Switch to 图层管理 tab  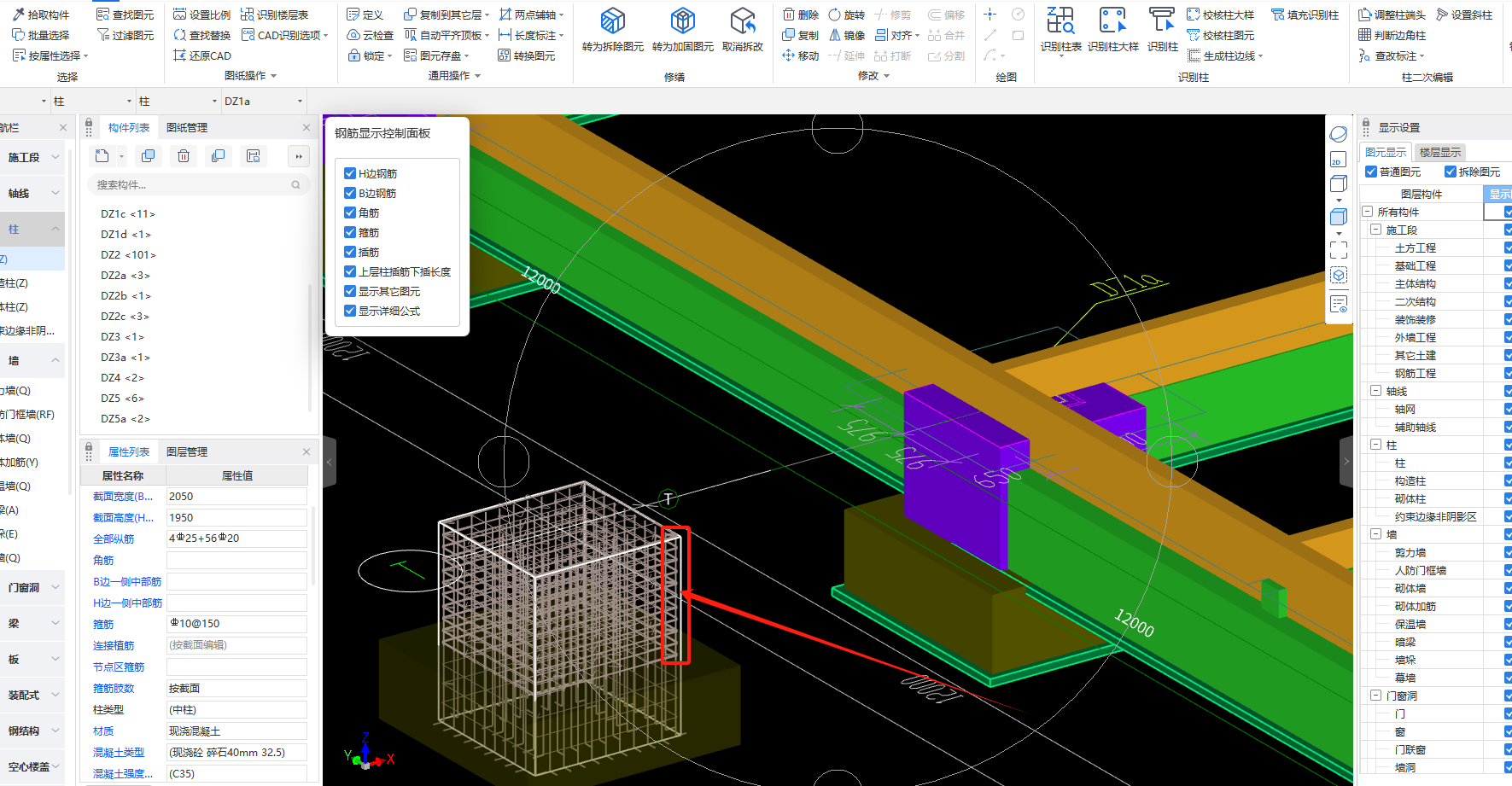tap(187, 451)
